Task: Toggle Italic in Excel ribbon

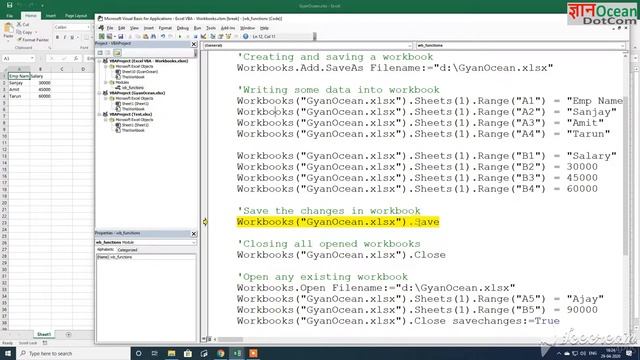Action: pyautogui.click(x=64, y=37)
